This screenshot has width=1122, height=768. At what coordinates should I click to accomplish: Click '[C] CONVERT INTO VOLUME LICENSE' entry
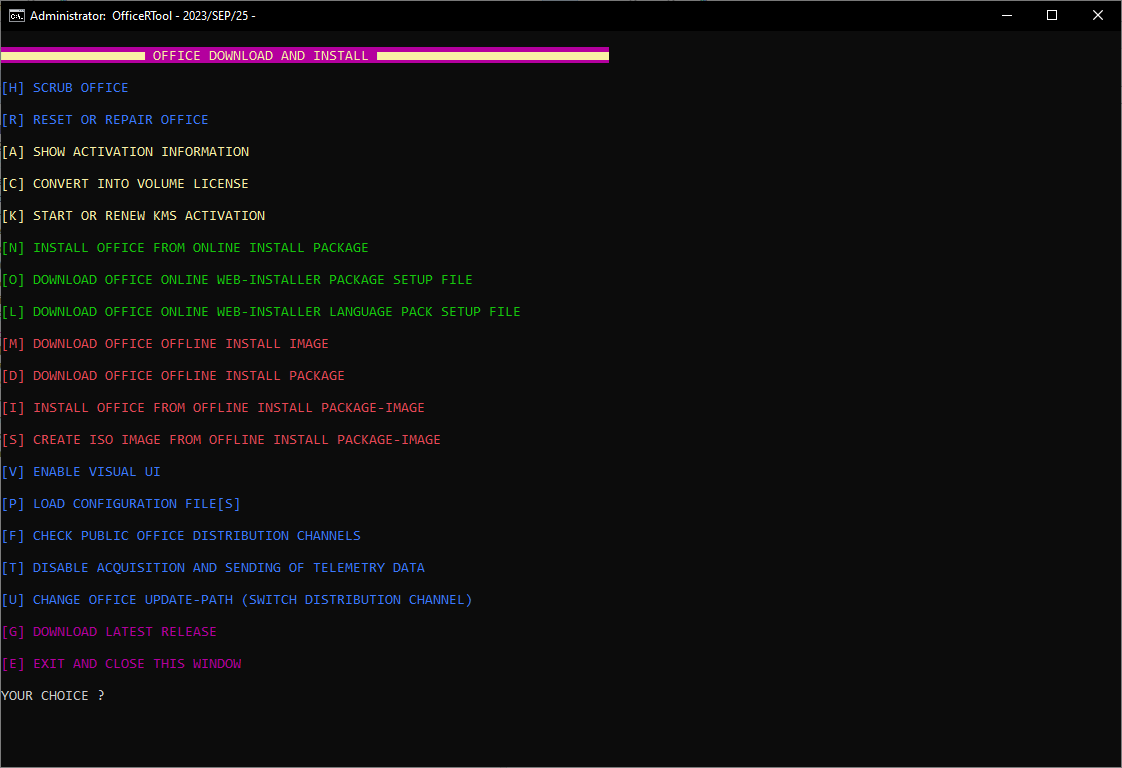pos(125,184)
